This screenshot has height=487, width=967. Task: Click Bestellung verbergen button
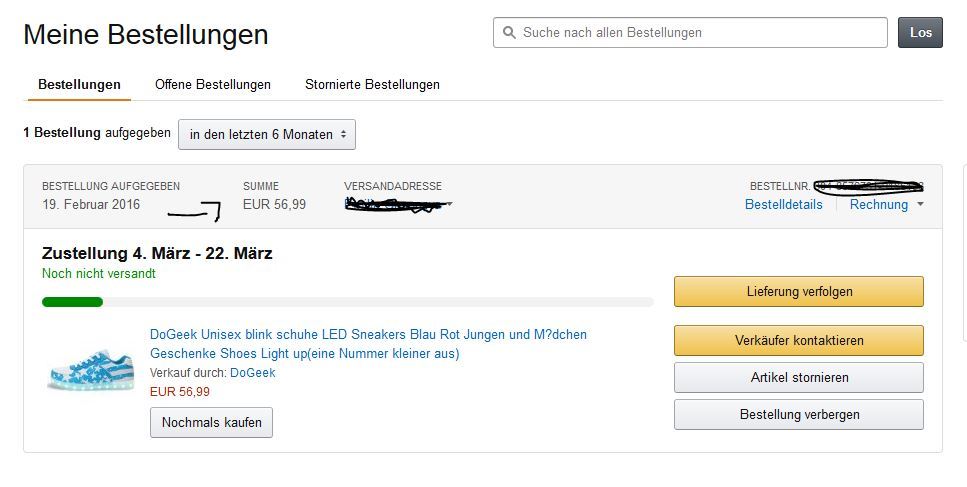coord(799,414)
